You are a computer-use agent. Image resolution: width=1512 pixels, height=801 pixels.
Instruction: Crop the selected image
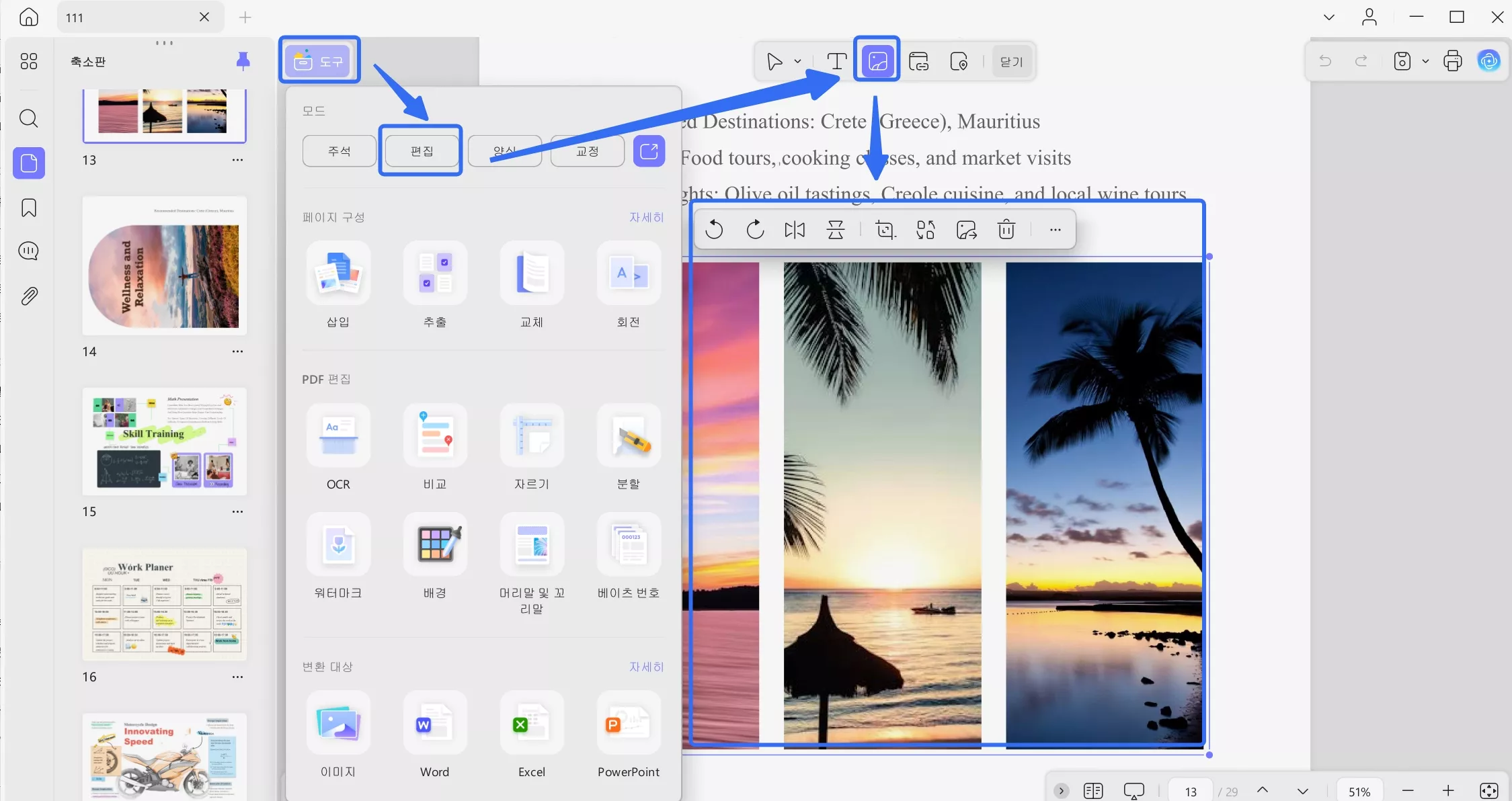tap(885, 230)
